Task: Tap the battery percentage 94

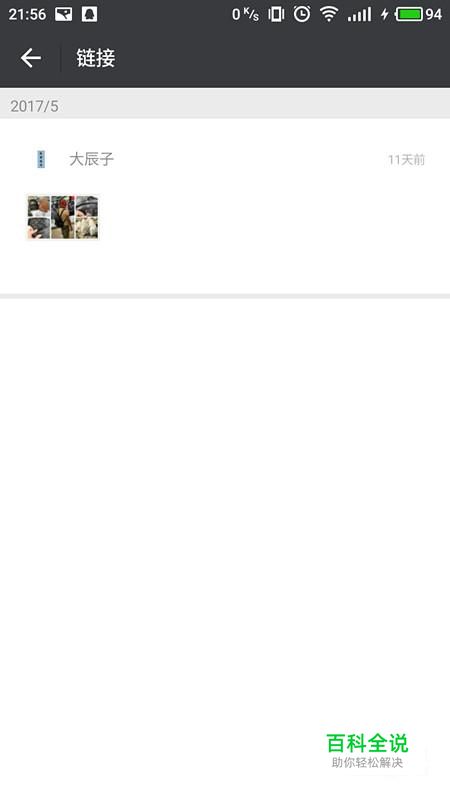Action: pyautogui.click(x=434, y=14)
